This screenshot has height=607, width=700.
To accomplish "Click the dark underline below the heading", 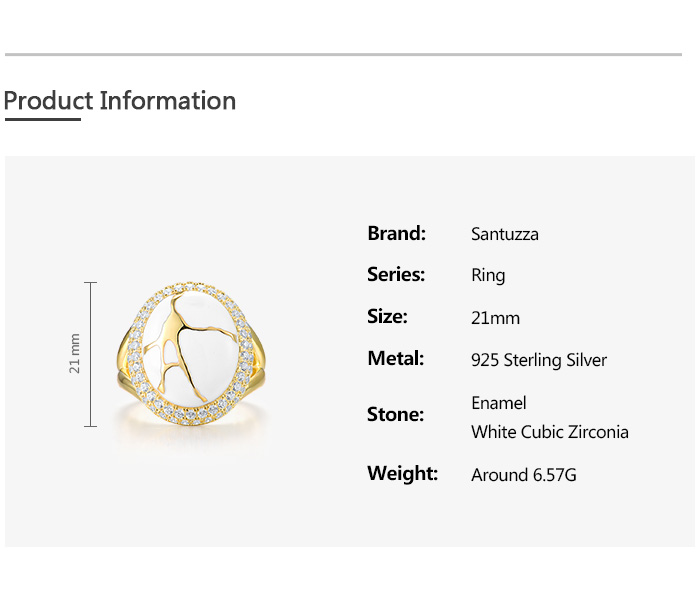I will (42, 120).
